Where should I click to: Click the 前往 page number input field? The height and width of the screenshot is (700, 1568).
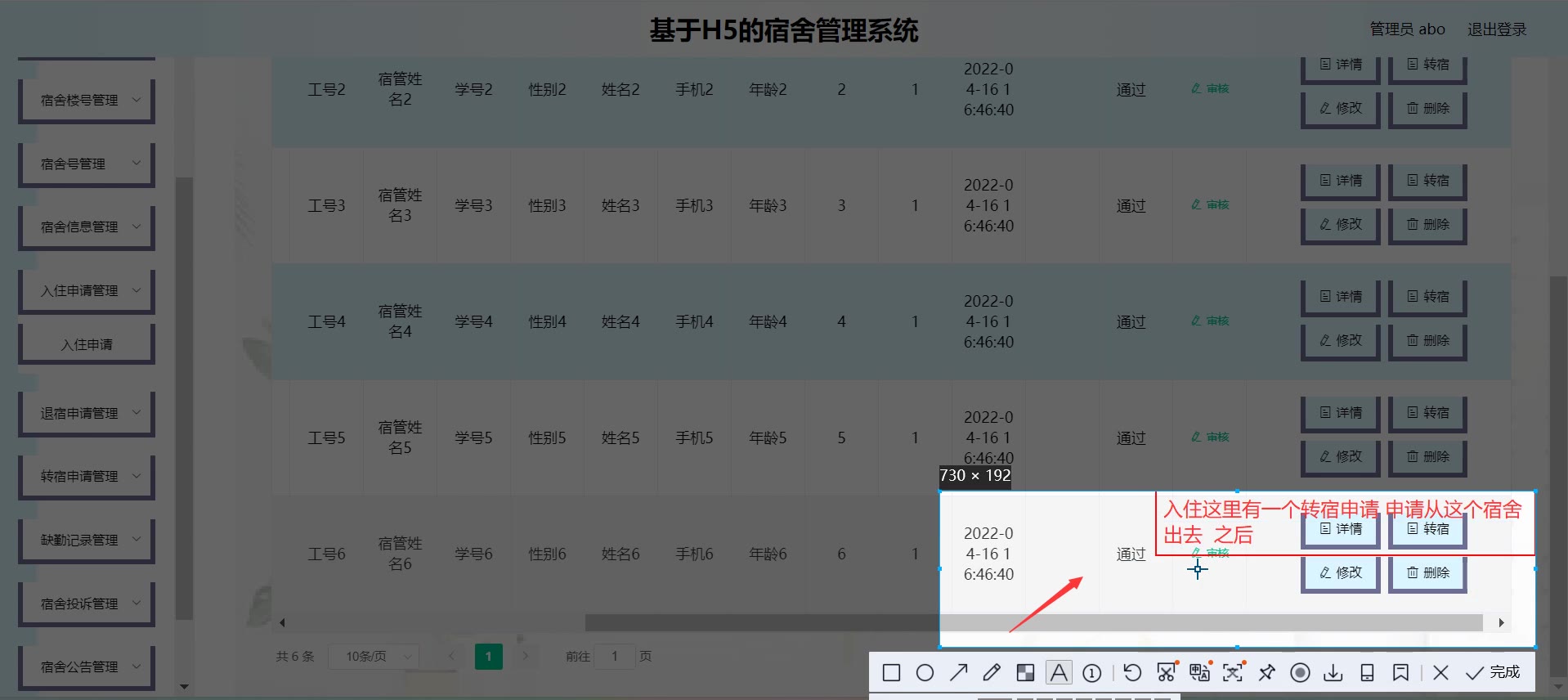(615, 656)
